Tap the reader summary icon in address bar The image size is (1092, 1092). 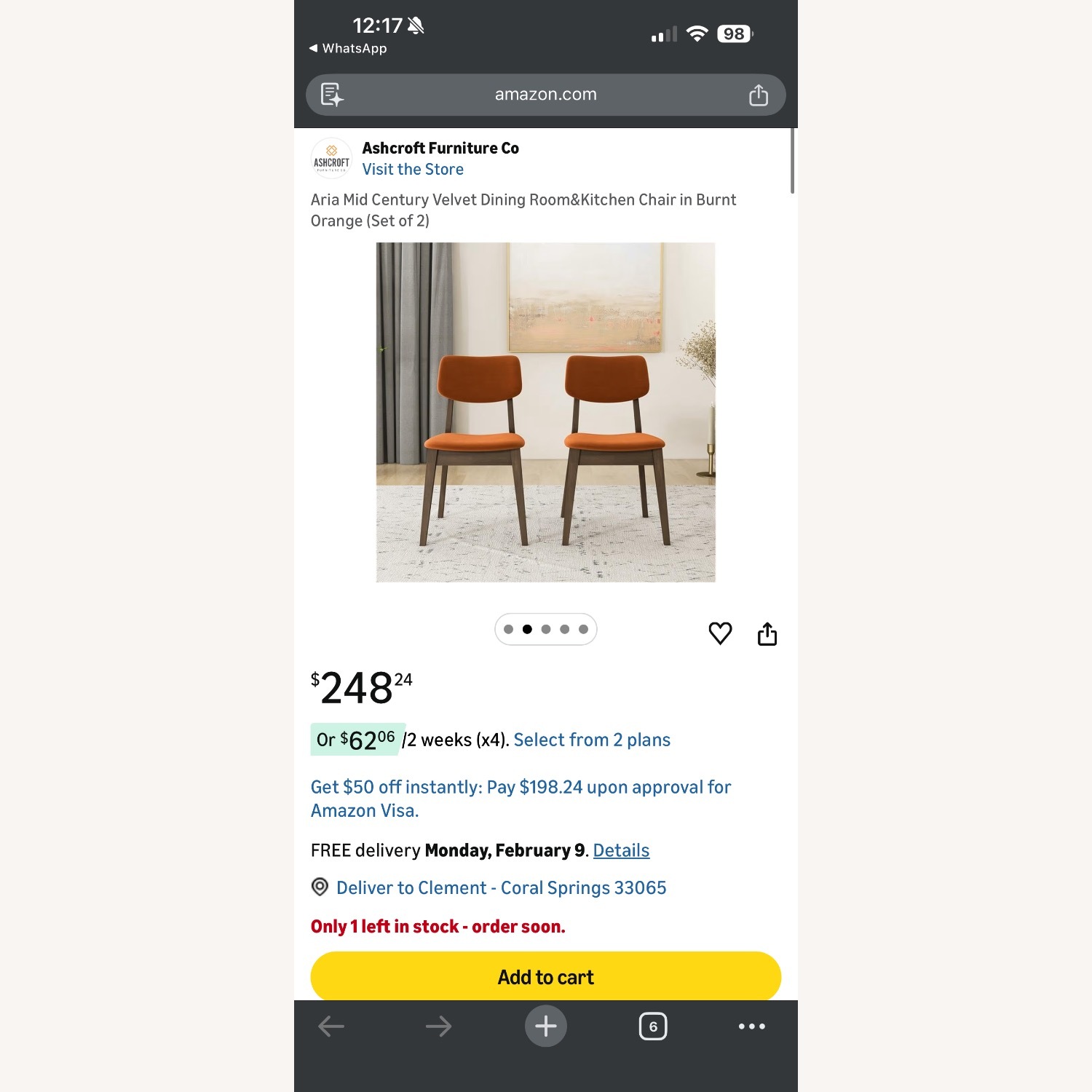[332, 95]
